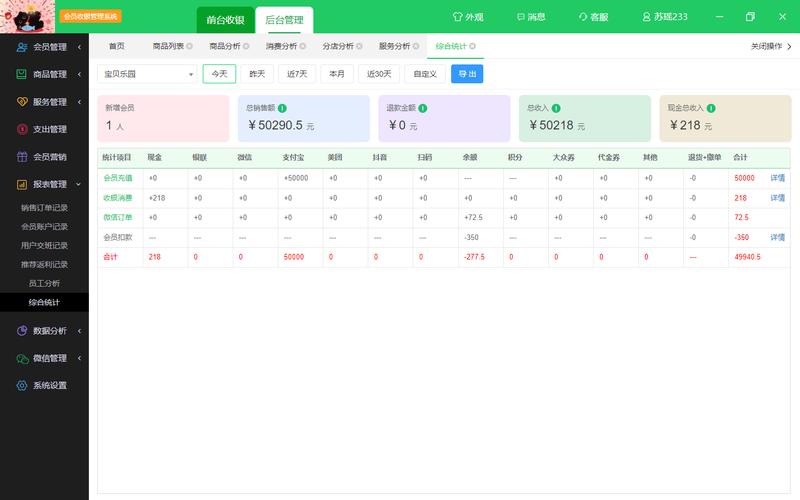Screen dimensions: 800x500
Task: Click the info icon beside 现金总收入
Action: coord(711,108)
